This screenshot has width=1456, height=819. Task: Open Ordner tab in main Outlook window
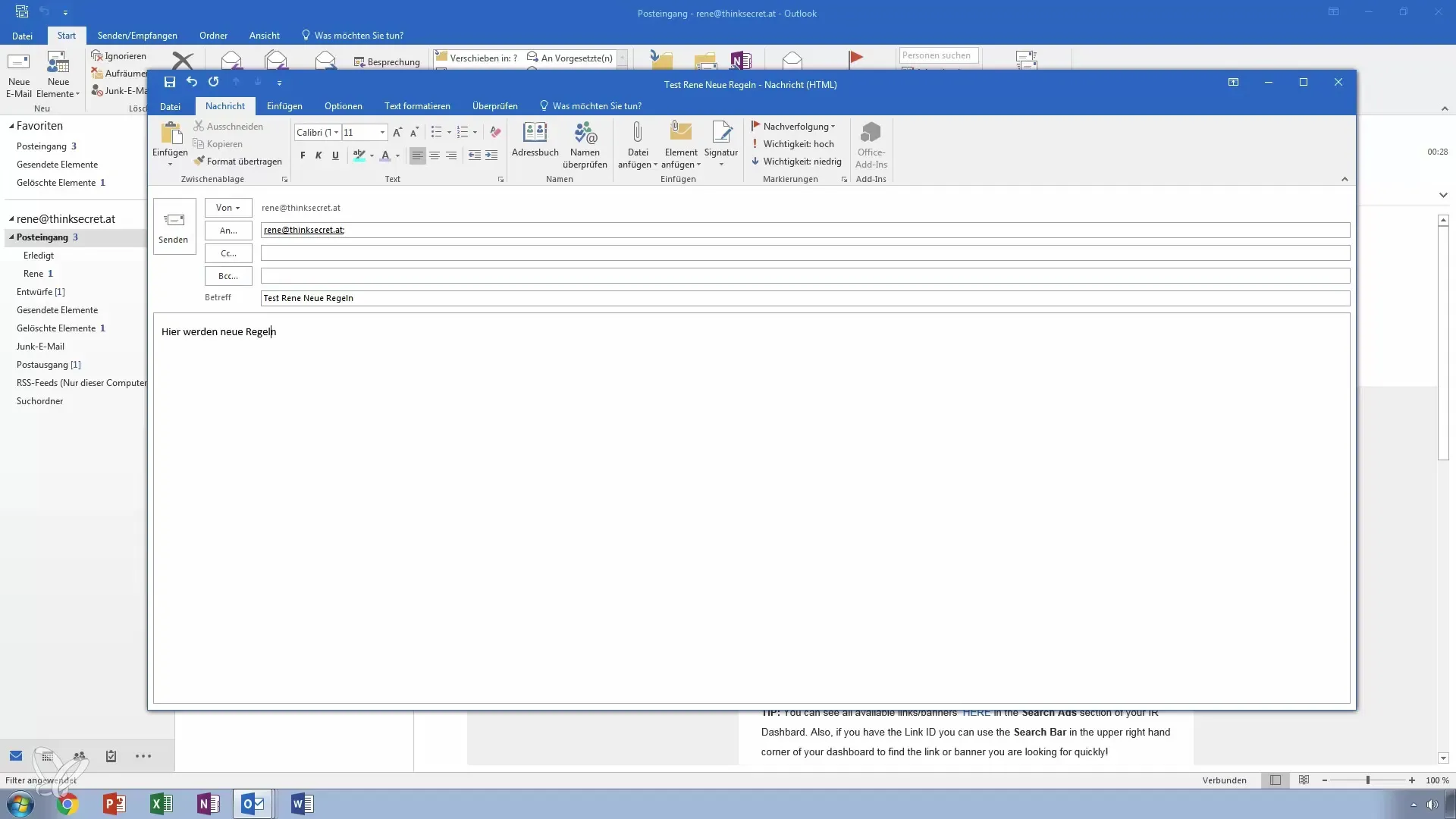(213, 36)
